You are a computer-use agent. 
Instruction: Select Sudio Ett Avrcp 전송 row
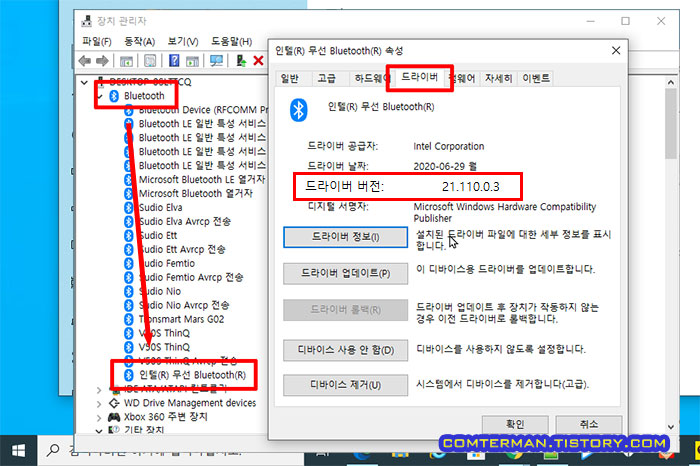click(175, 250)
